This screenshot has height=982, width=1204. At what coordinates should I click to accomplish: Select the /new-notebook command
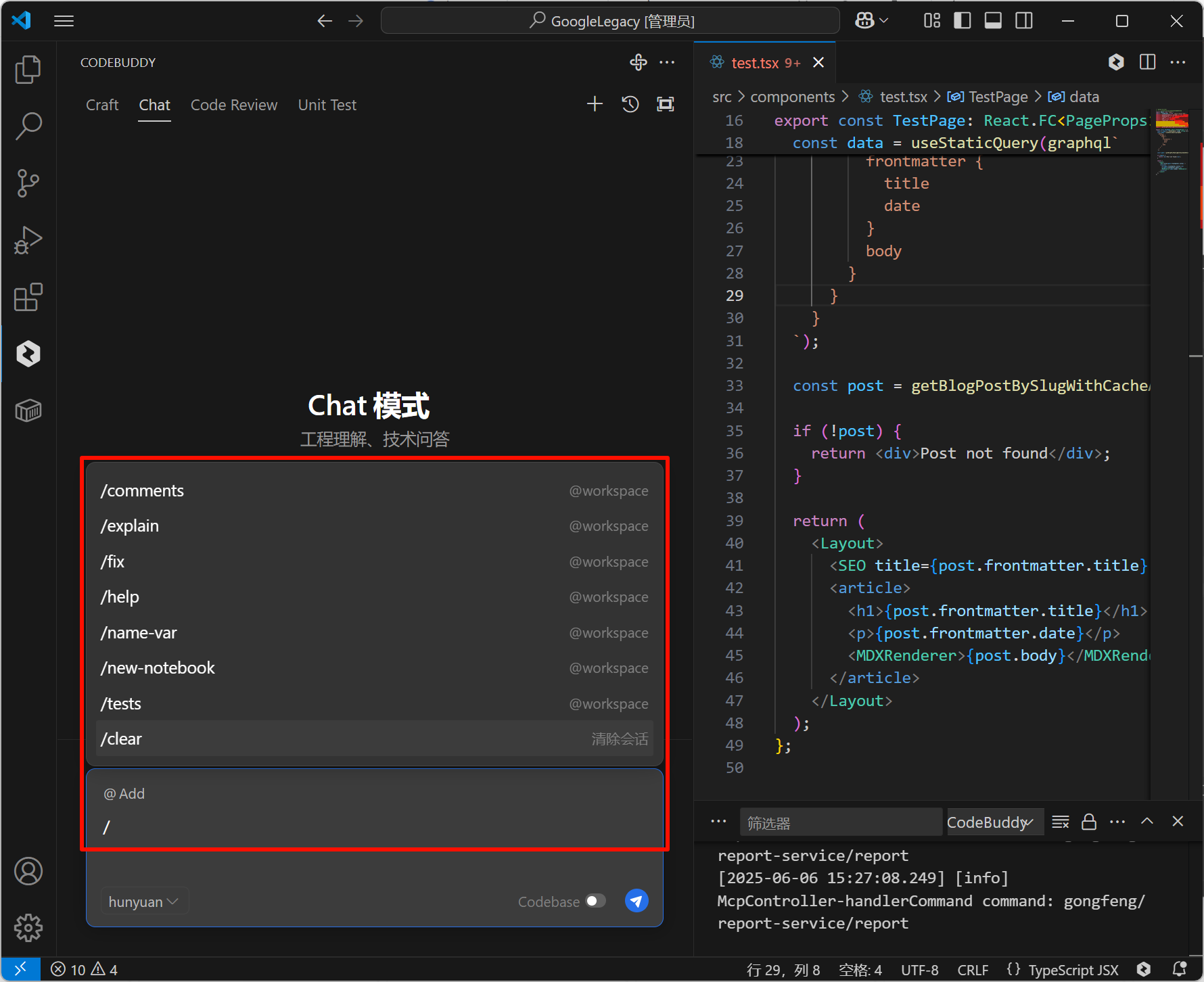374,668
